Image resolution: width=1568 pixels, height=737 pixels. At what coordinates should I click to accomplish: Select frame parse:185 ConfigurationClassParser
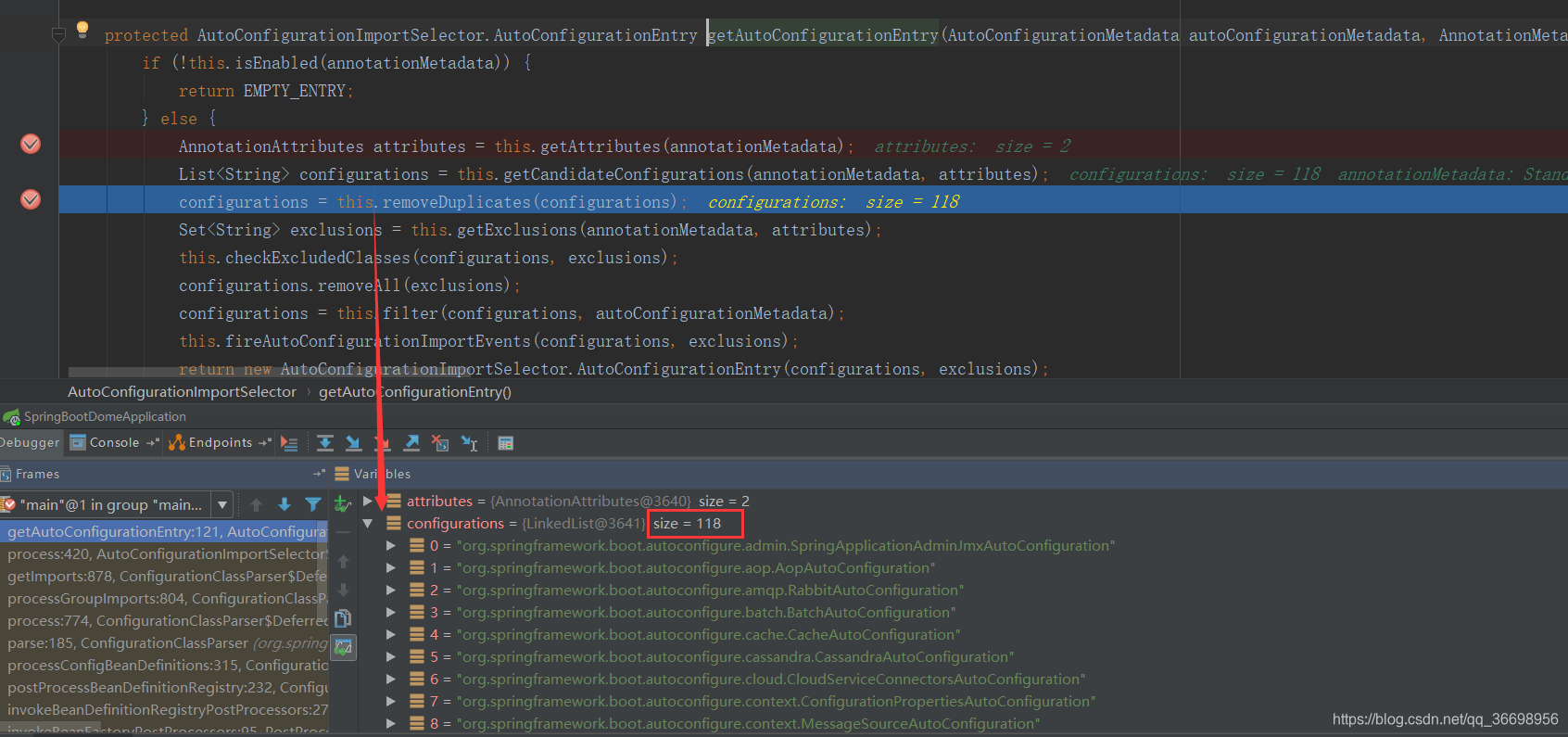pos(164,643)
